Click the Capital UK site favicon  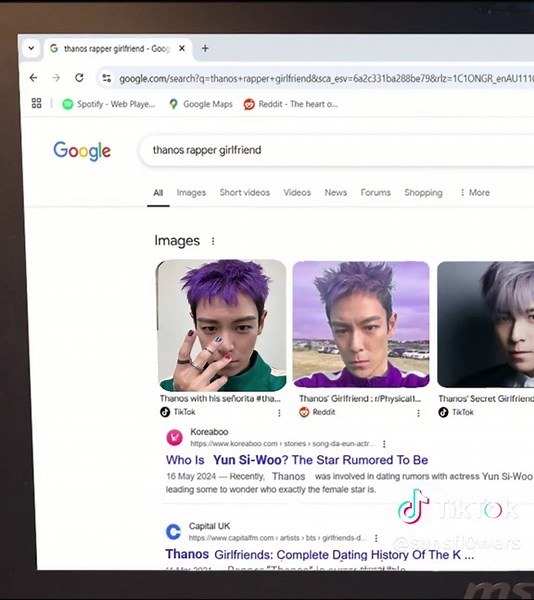[x=173, y=532]
